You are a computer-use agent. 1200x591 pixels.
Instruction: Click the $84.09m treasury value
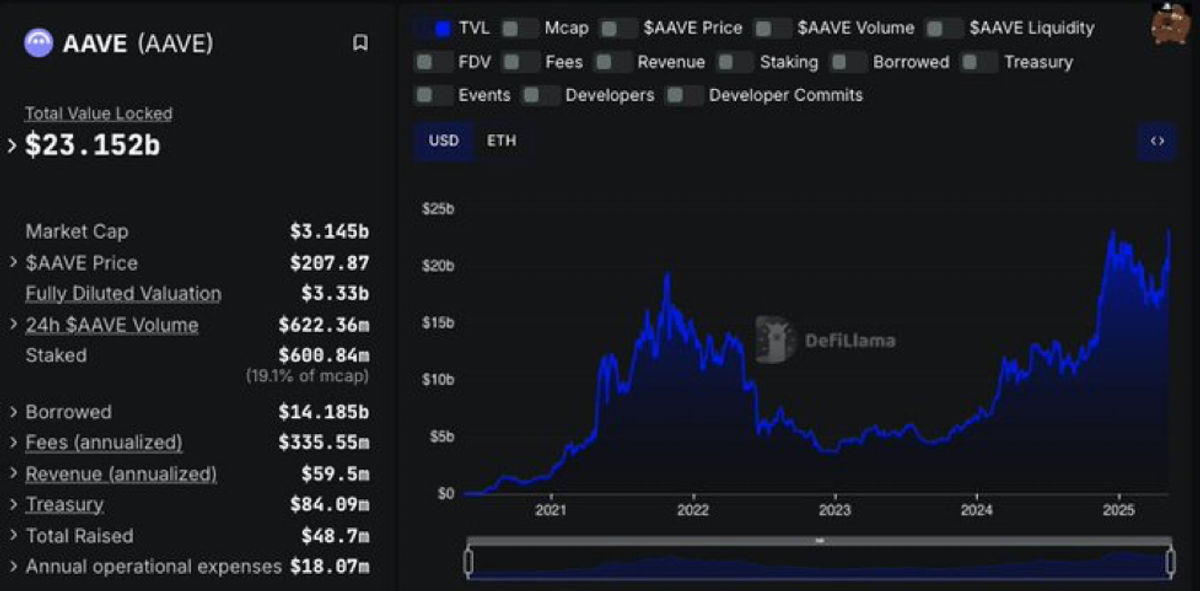click(x=329, y=505)
